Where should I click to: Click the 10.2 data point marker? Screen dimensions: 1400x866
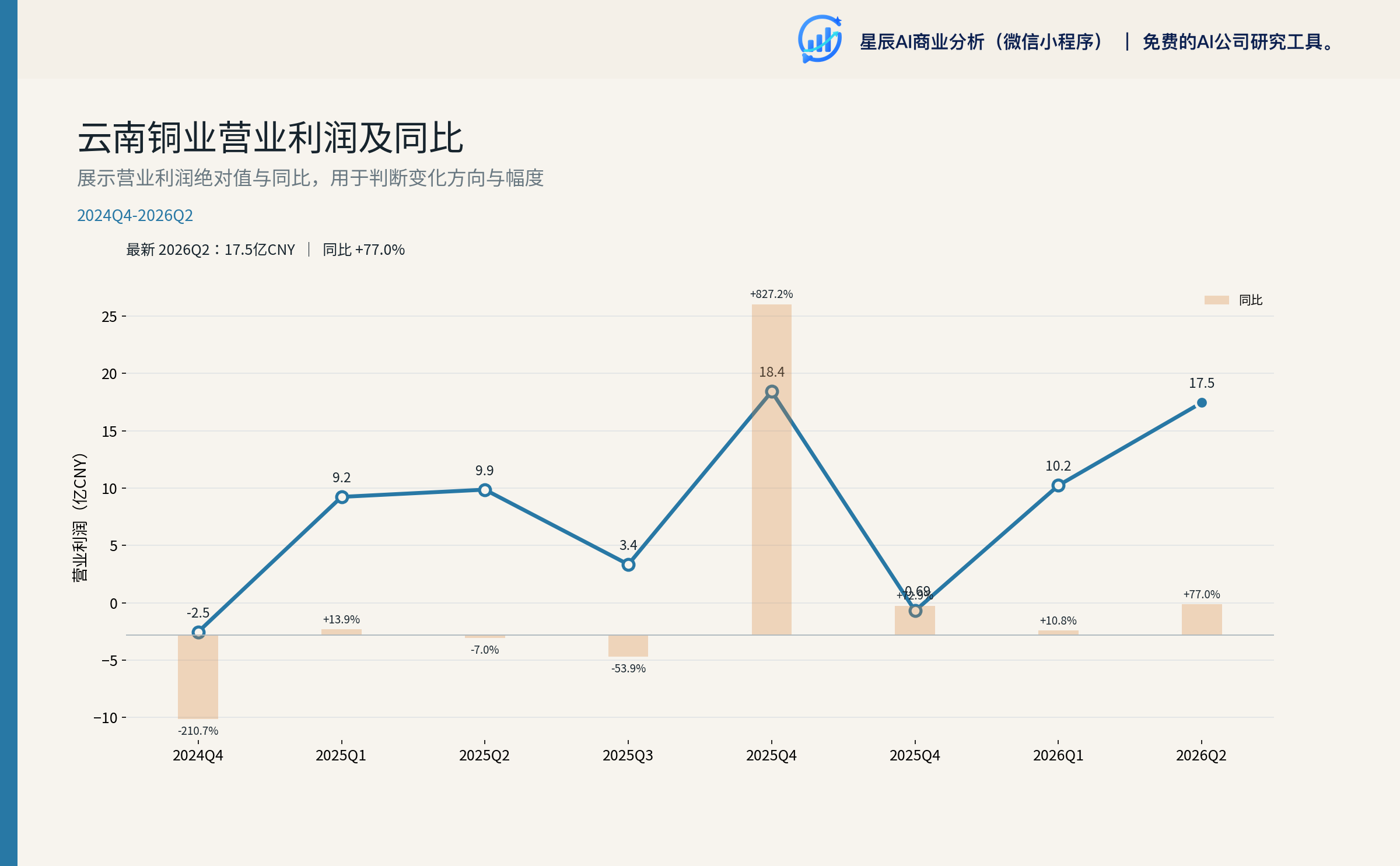coord(1058,485)
